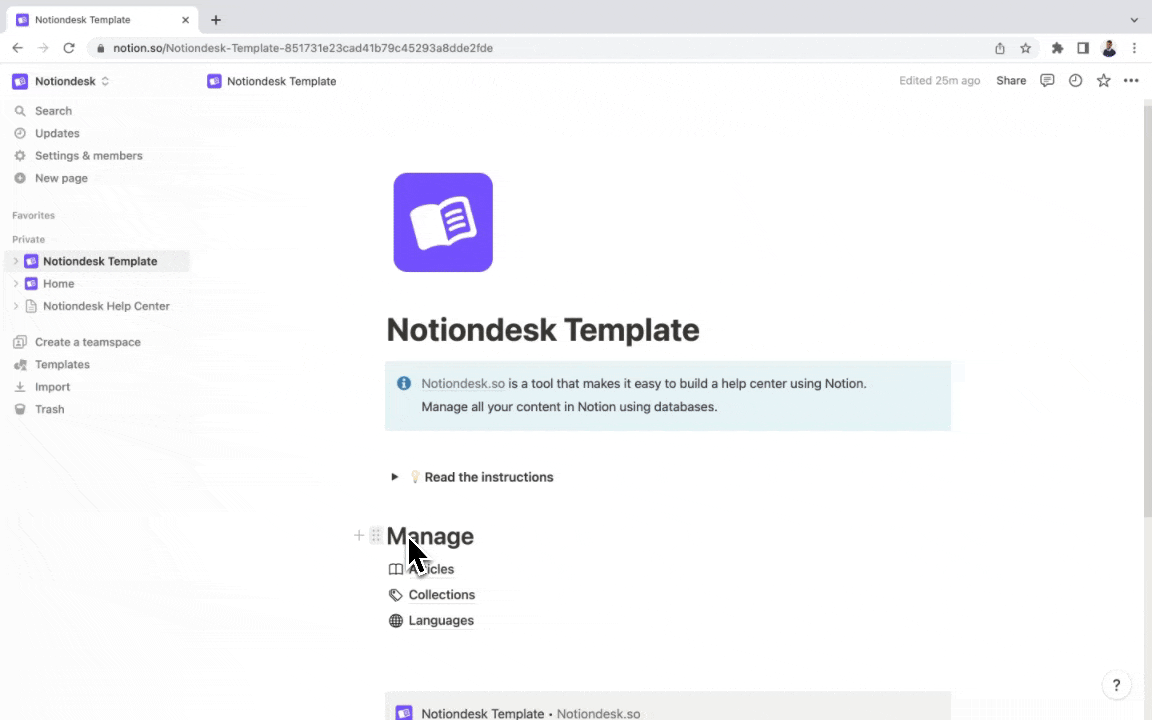Click the browser back arrow
Screen dimensions: 1152x720
pos(18,48)
